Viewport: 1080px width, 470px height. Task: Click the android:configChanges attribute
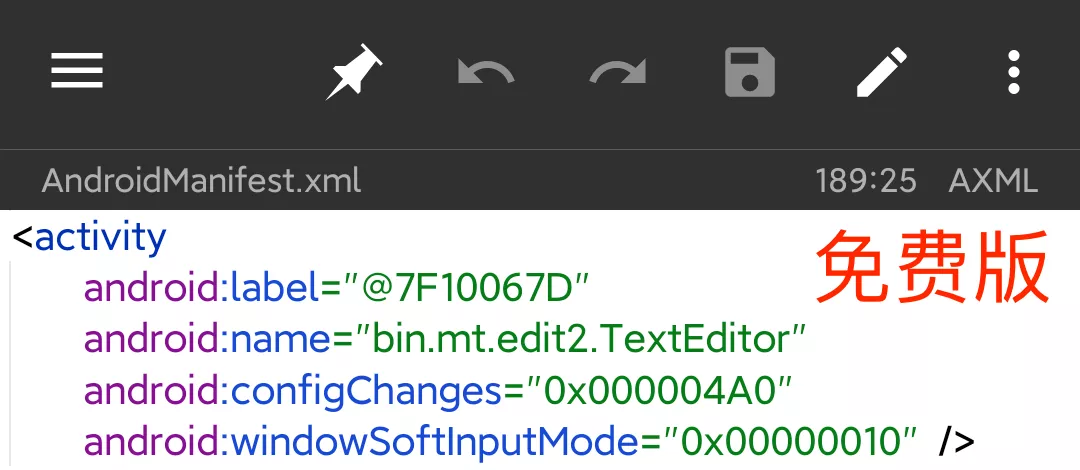[290, 391]
